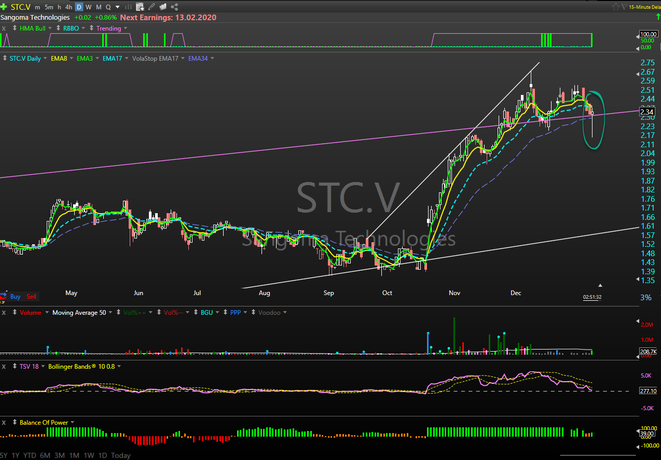The height and width of the screenshot is (460, 661).
Task: Open EMA34 settings dropdown
Action: pyautogui.click(x=212, y=59)
